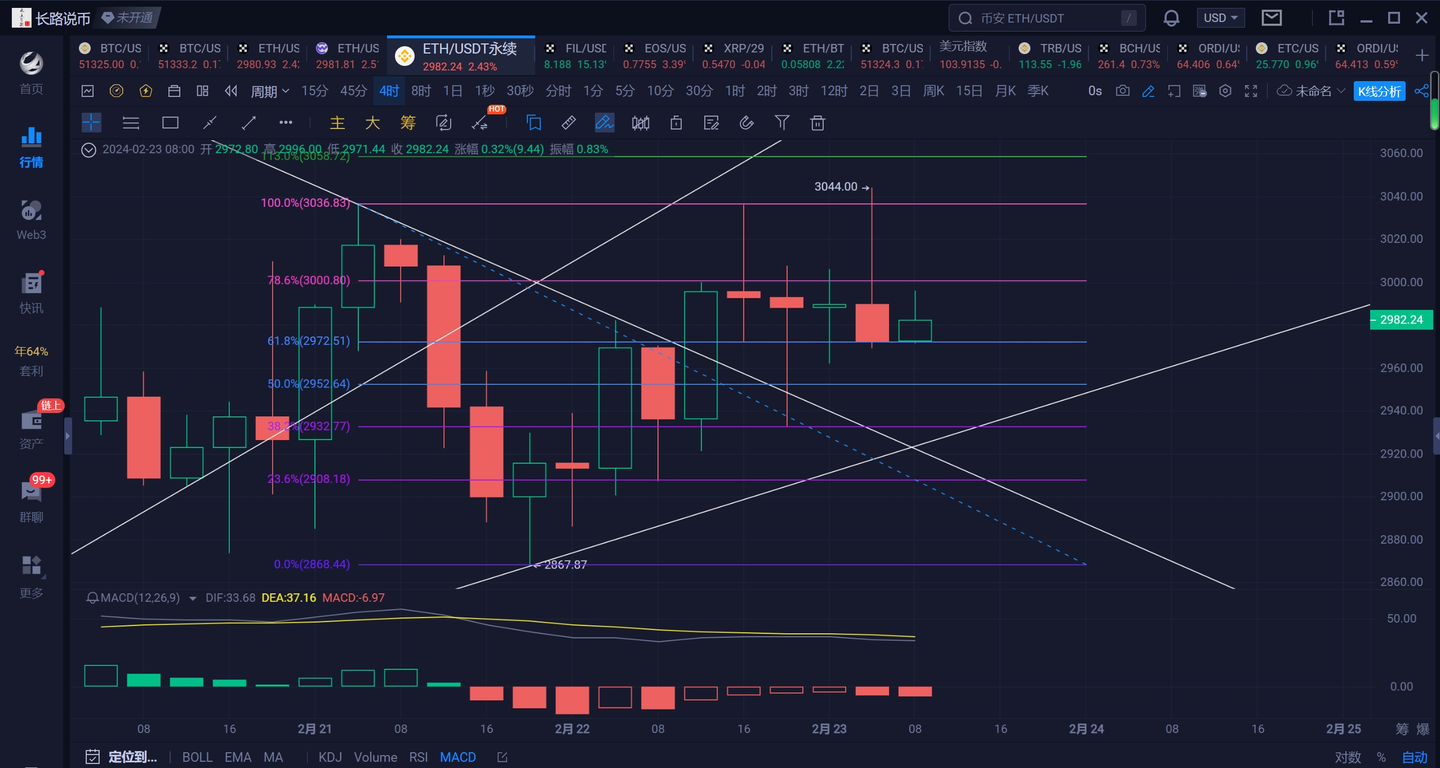Delete drawings with trash icon
This screenshot has width=1440, height=768.
coord(817,123)
